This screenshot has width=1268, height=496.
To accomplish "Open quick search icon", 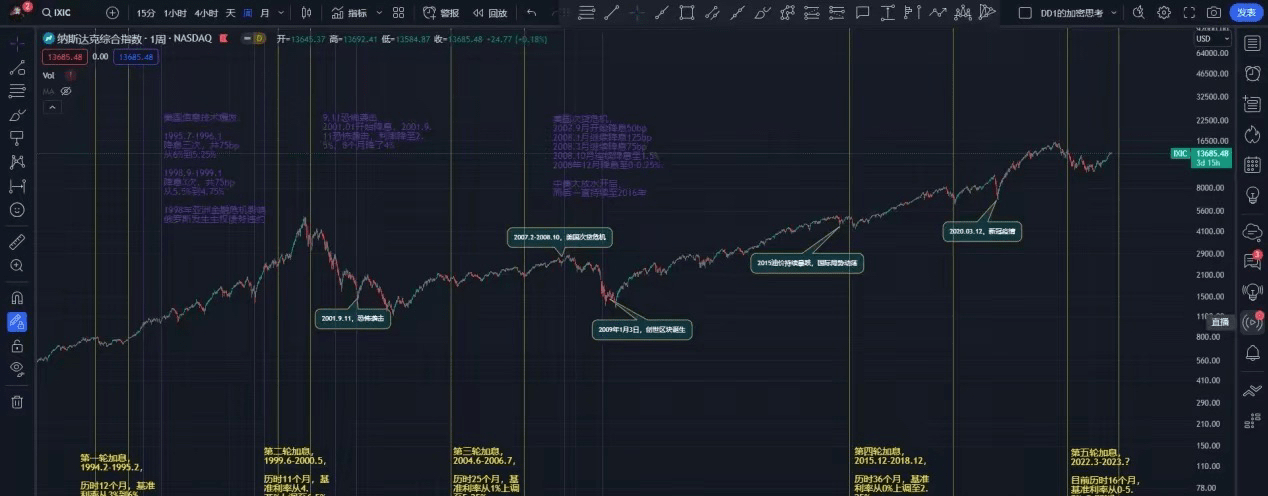I will (x=1139, y=13).
